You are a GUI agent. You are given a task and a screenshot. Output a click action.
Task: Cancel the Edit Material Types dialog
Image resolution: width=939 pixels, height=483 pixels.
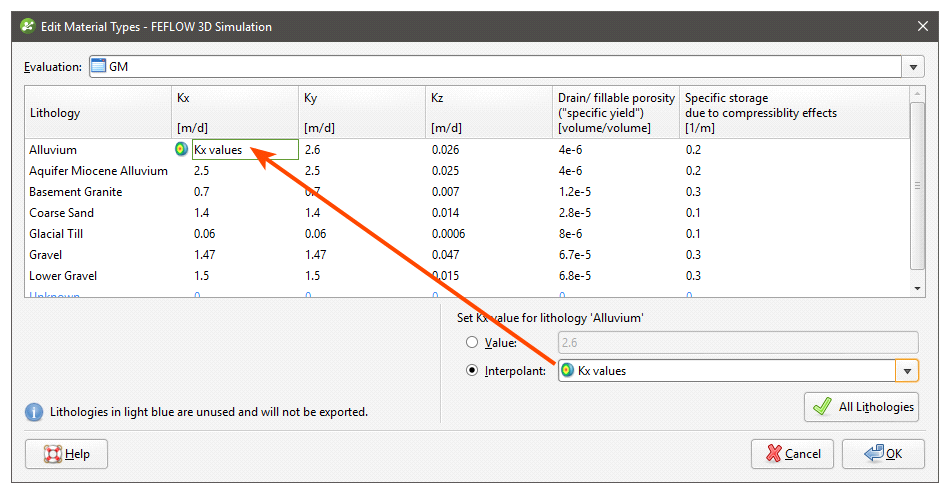click(792, 454)
